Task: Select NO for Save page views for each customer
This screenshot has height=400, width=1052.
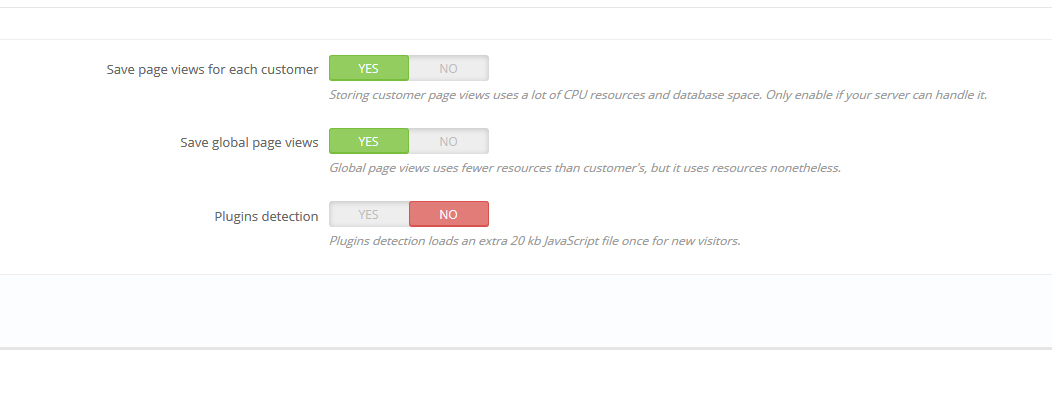Action: tap(448, 68)
